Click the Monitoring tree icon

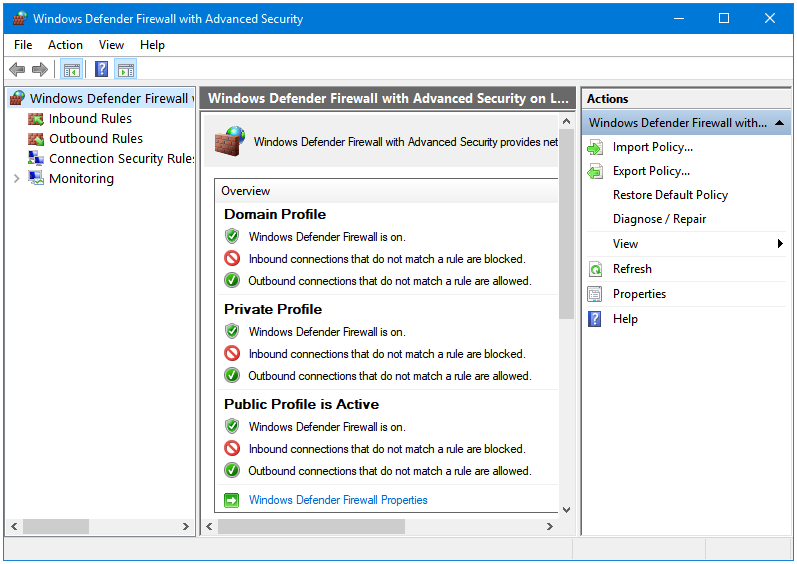tap(36, 178)
